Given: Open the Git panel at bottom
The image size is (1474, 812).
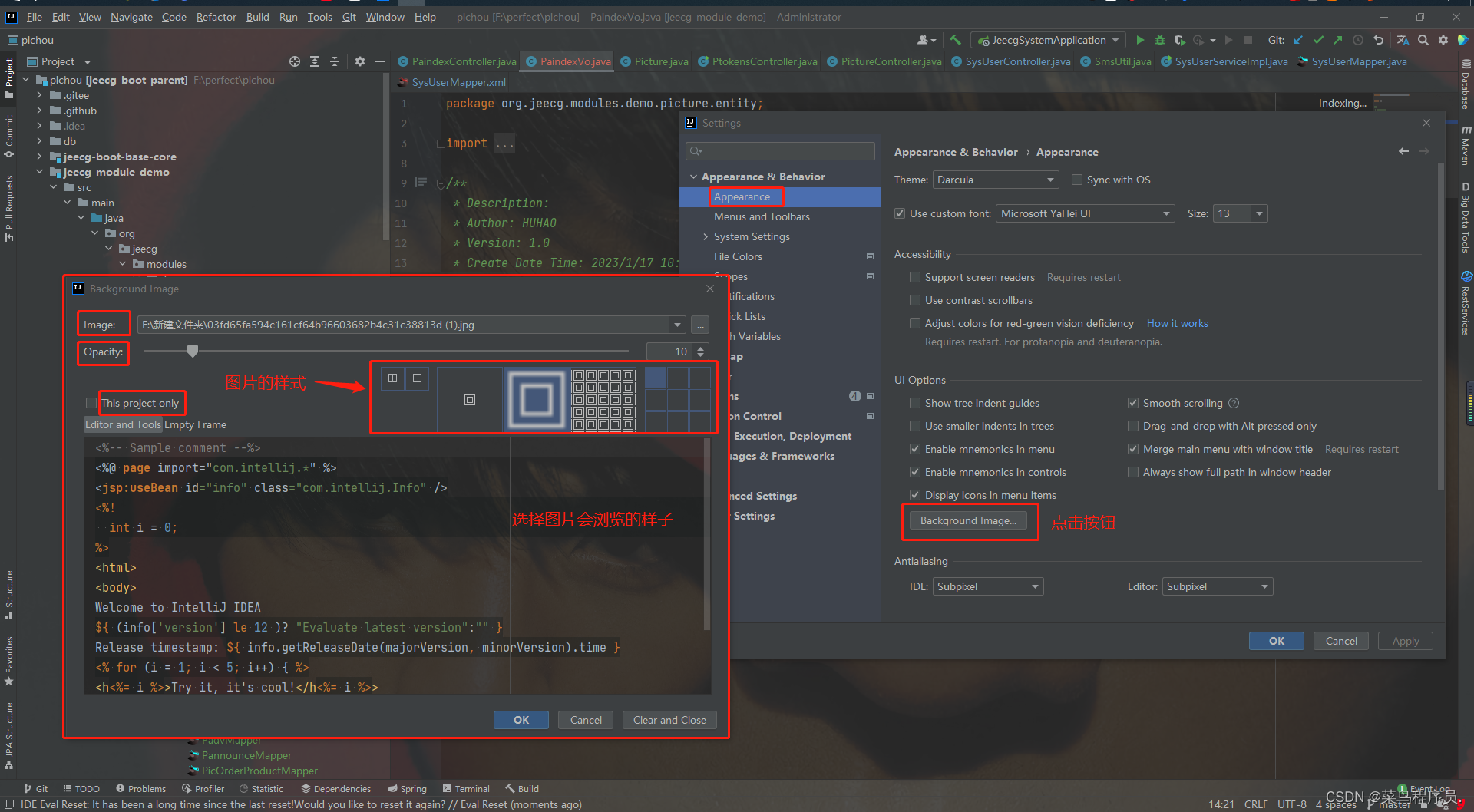Looking at the screenshot, I should coord(35,788).
